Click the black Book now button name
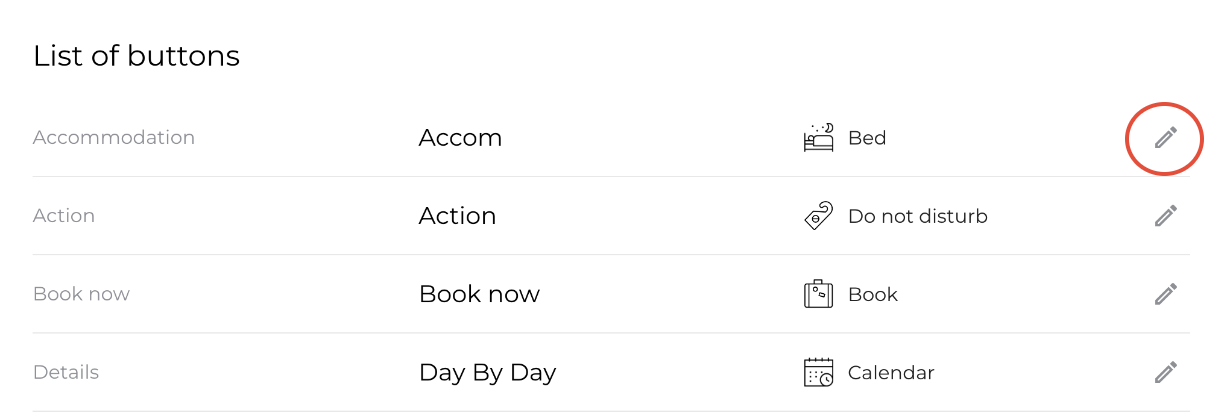The width and height of the screenshot is (1224, 413). click(479, 294)
